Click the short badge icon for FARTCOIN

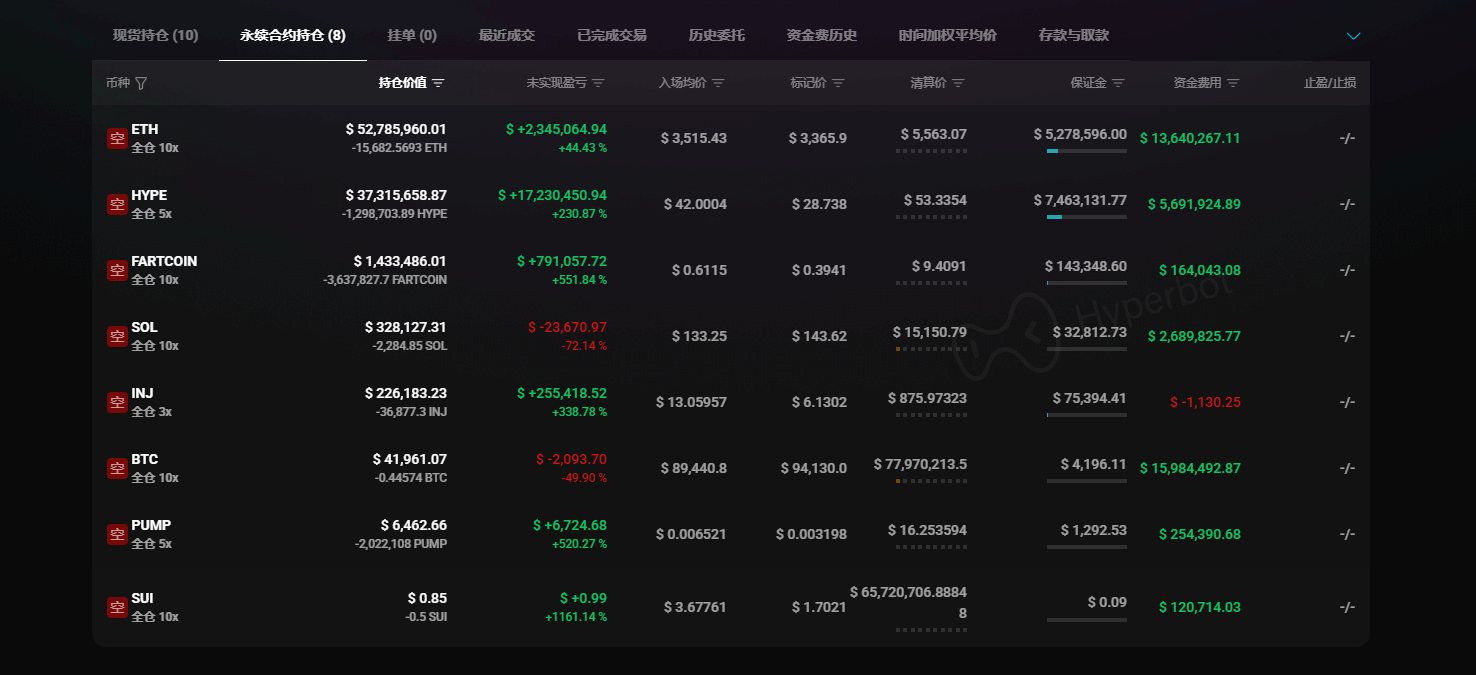pos(117,270)
